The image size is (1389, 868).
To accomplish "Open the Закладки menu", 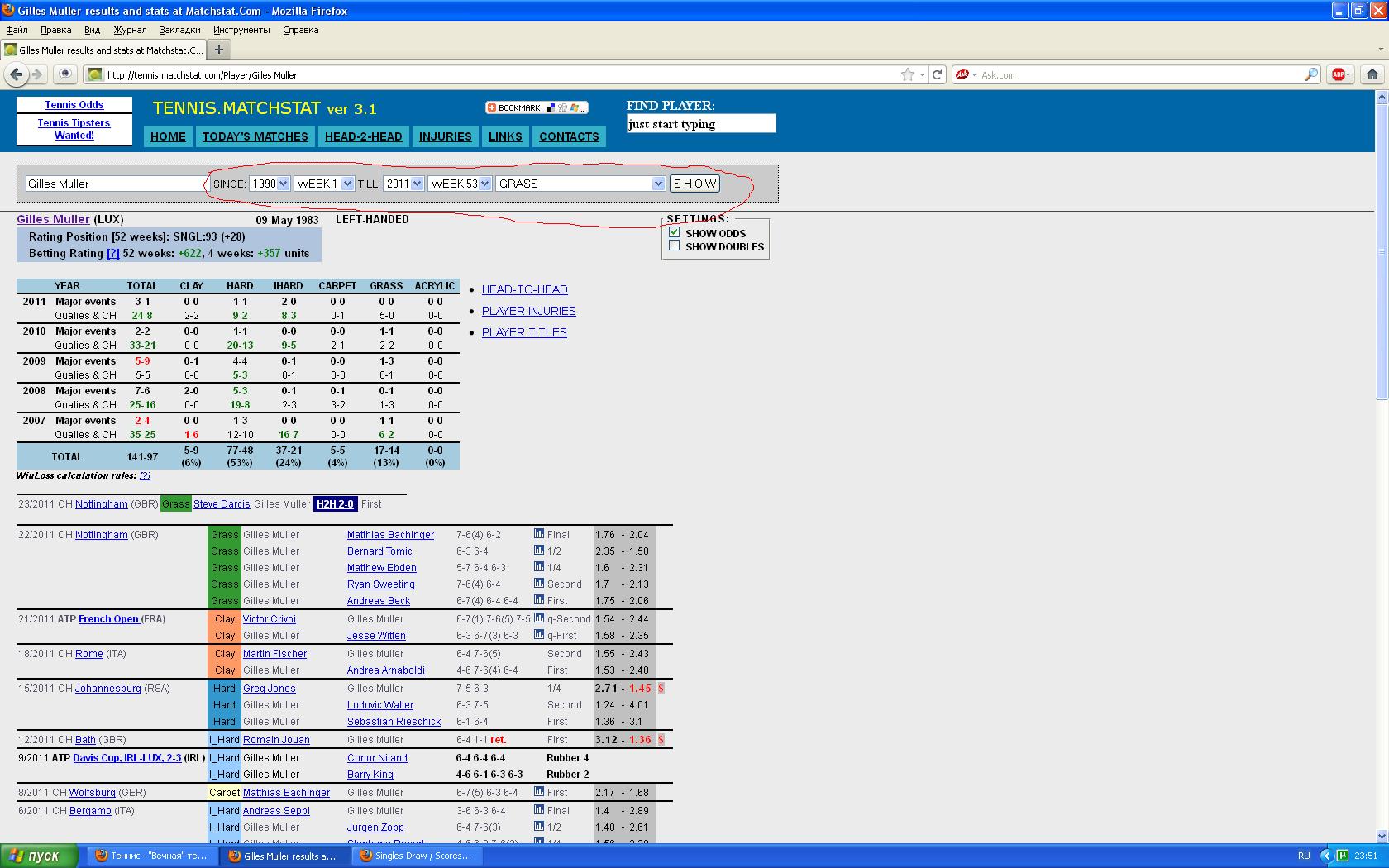I will click(180, 30).
